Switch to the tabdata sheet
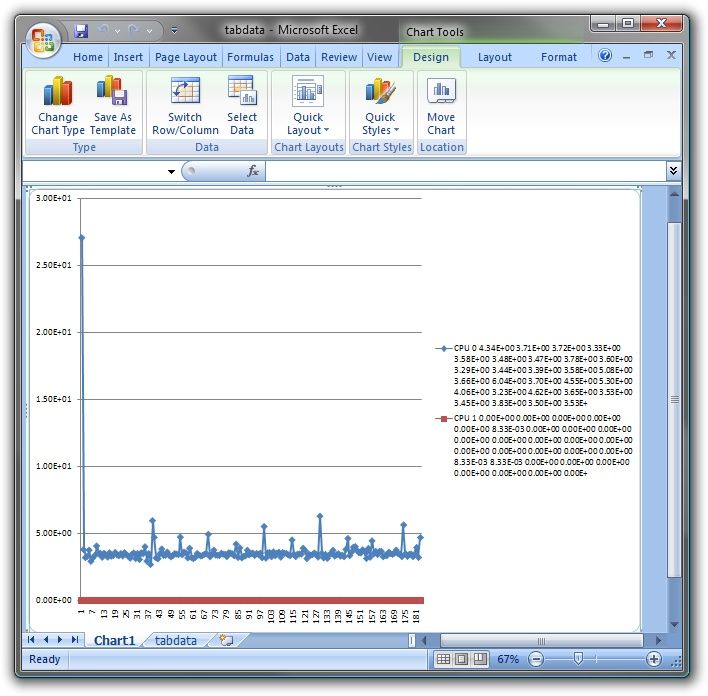 (176, 640)
